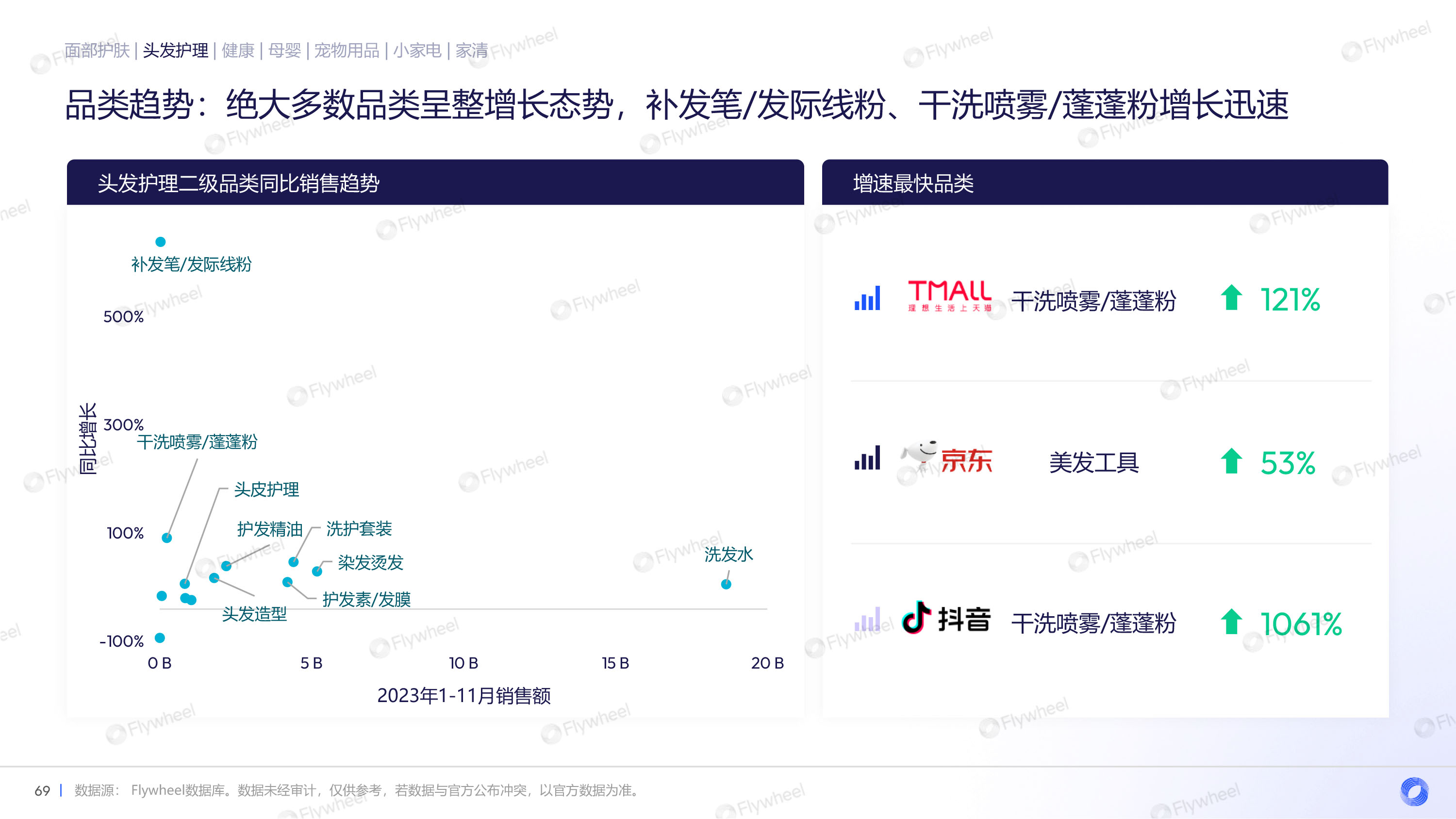Click the green up arrow next to 121%
The width and height of the screenshot is (1456, 819).
point(1231,297)
